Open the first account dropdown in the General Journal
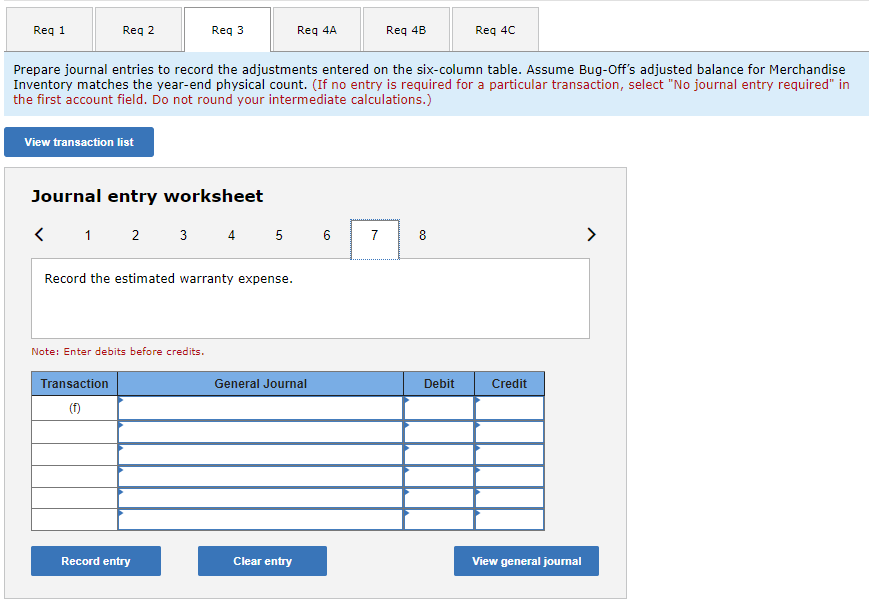875x604 pixels. [260, 407]
